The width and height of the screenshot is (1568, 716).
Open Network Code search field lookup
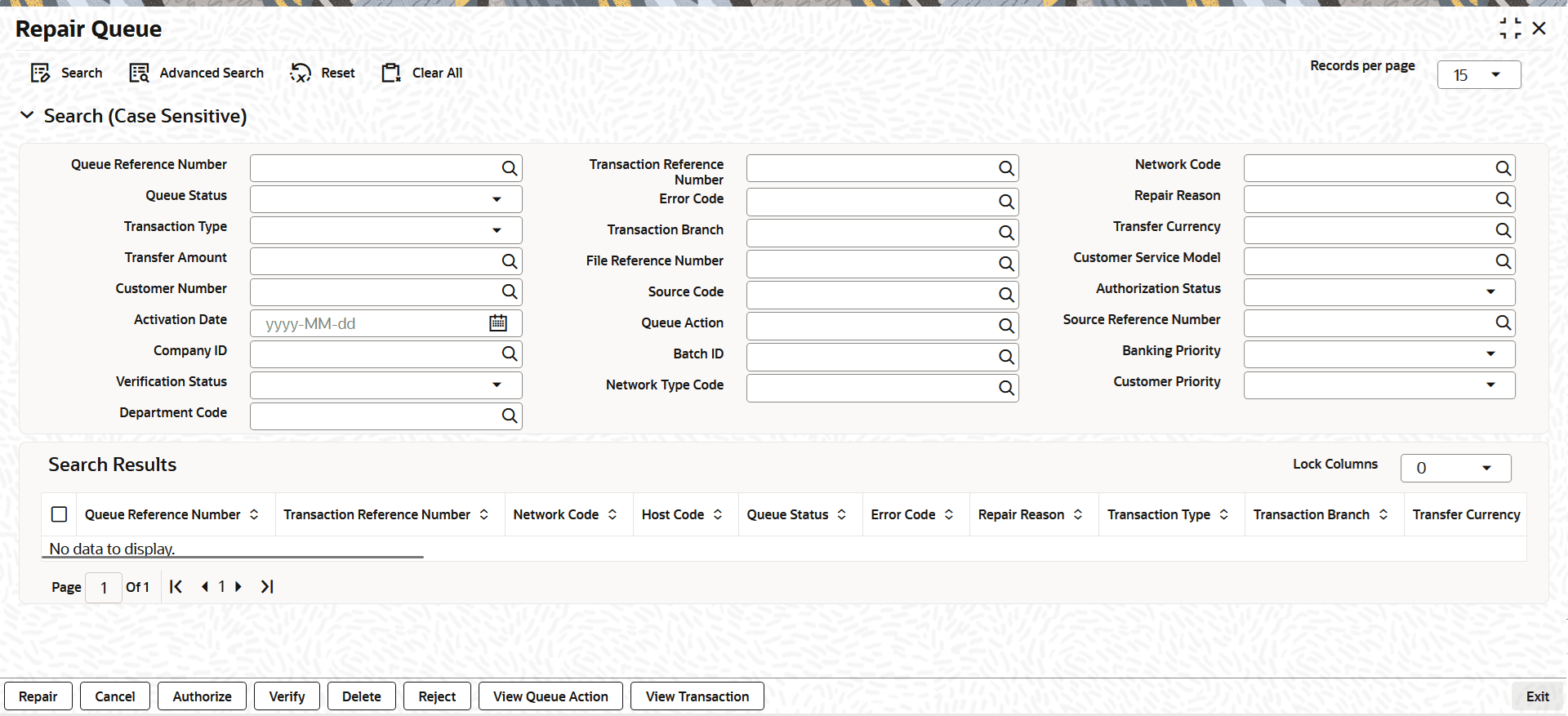[1503, 168]
